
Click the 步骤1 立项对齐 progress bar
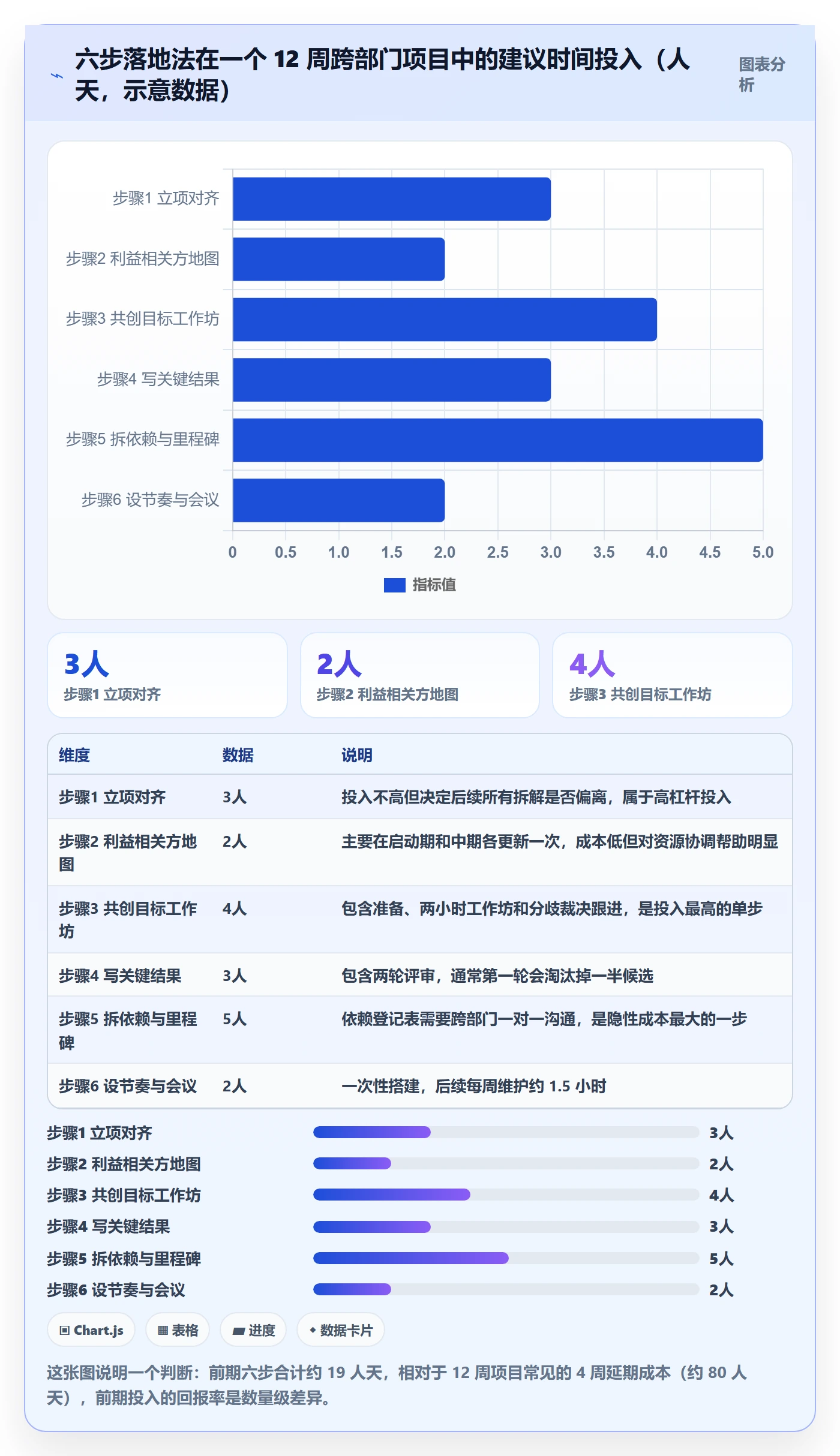tap(506, 1132)
